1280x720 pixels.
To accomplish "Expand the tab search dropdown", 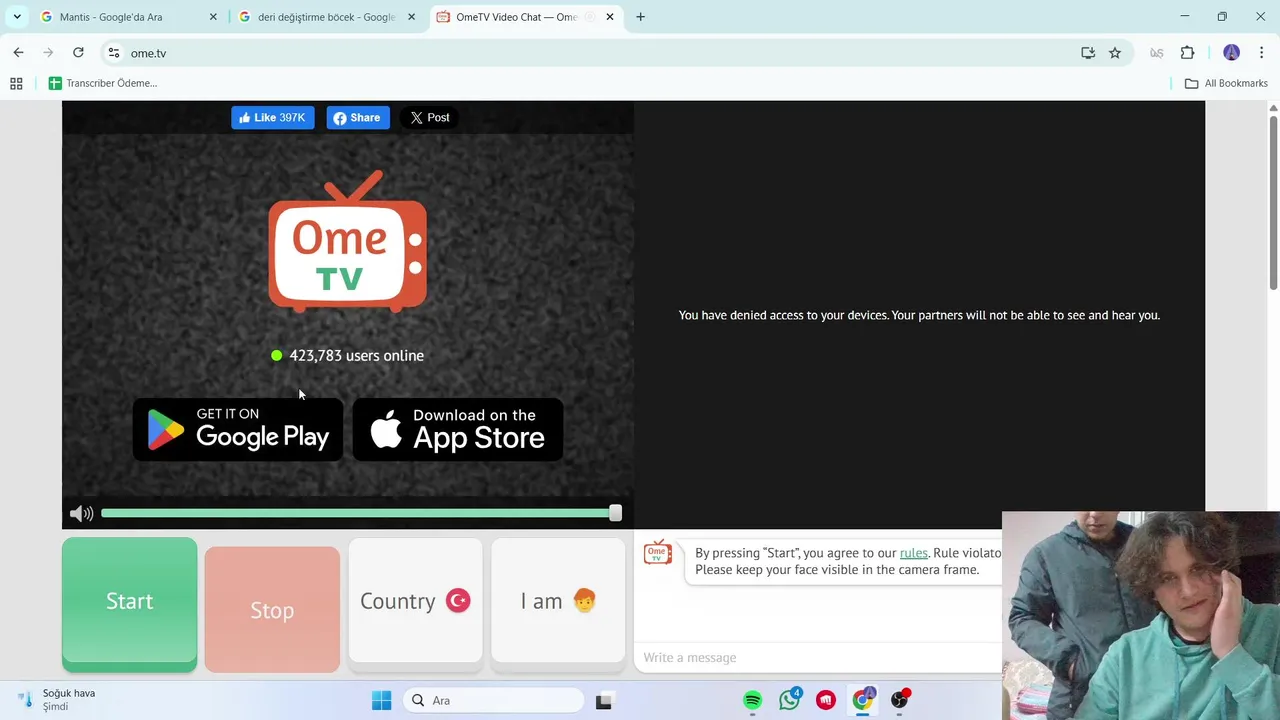I will tap(16, 17).
